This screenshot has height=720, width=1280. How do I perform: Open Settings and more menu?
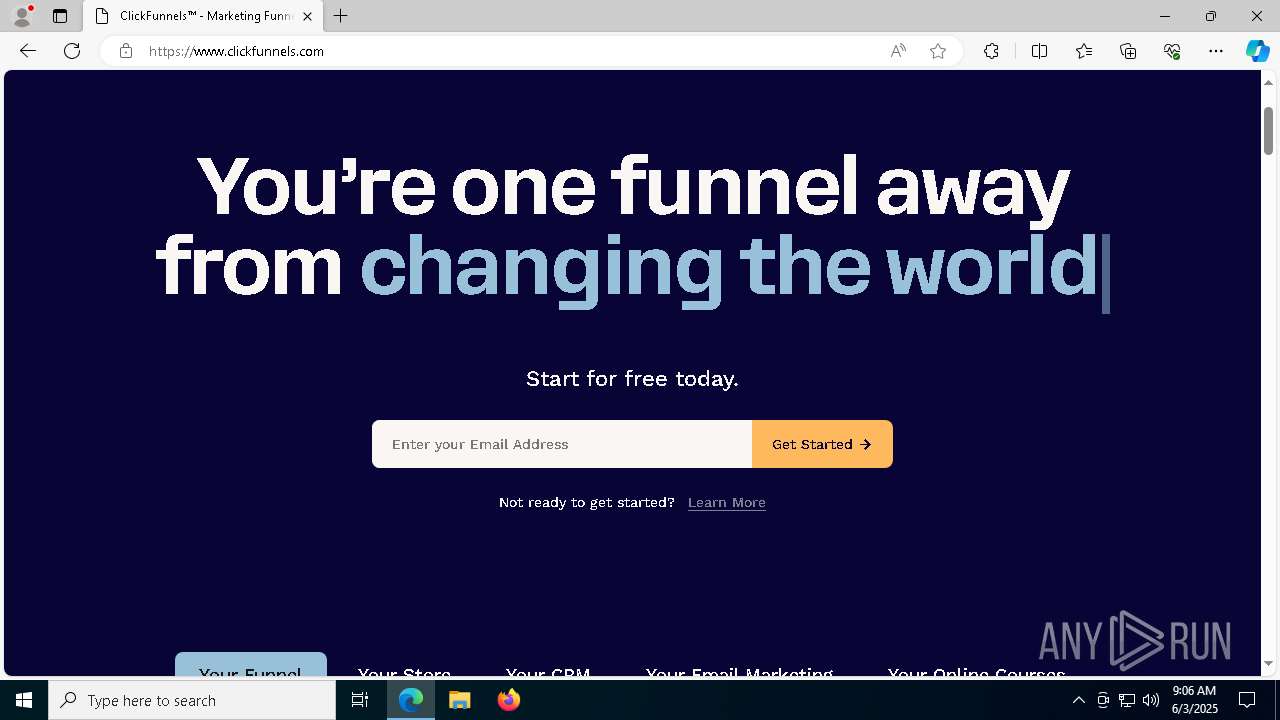click(x=1216, y=51)
